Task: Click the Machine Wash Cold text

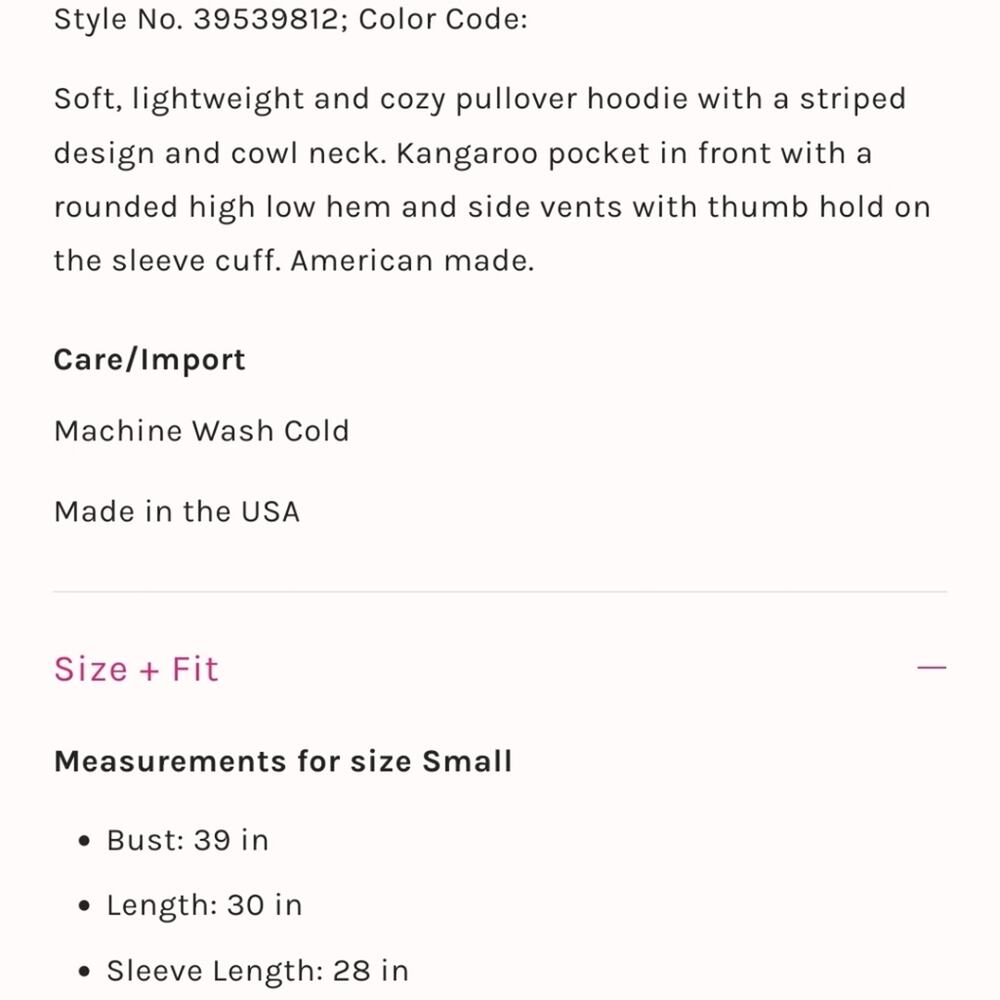Action: (x=201, y=431)
